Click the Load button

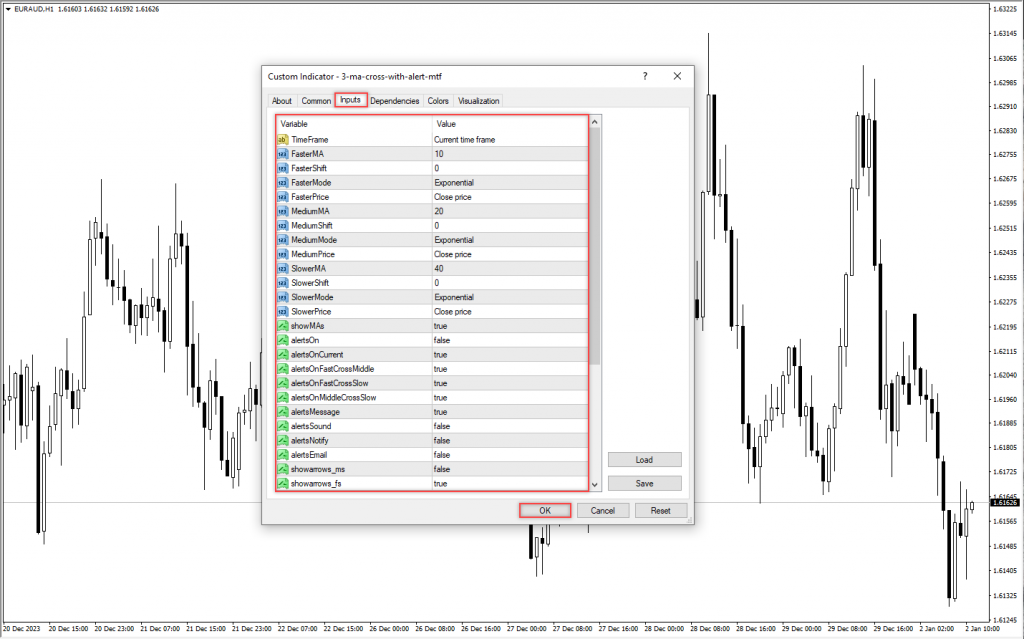click(644, 460)
